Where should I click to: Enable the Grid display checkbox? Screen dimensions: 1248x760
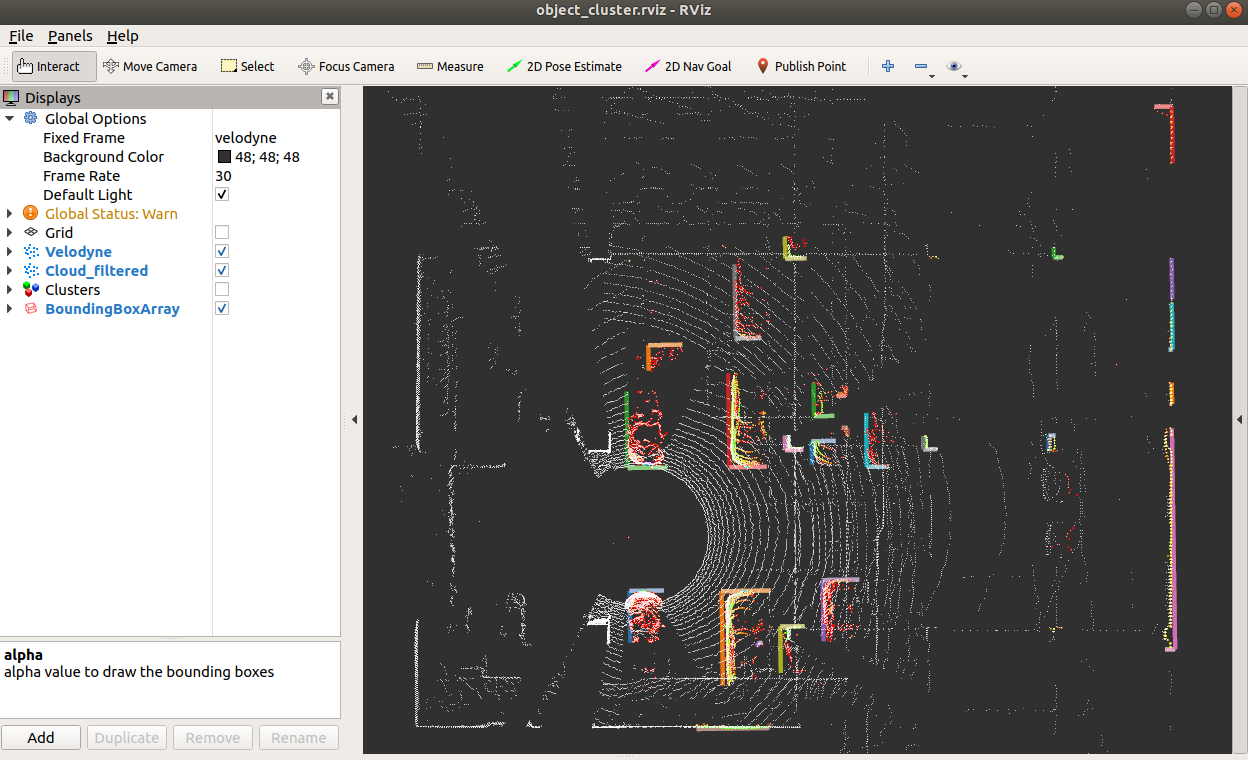222,233
